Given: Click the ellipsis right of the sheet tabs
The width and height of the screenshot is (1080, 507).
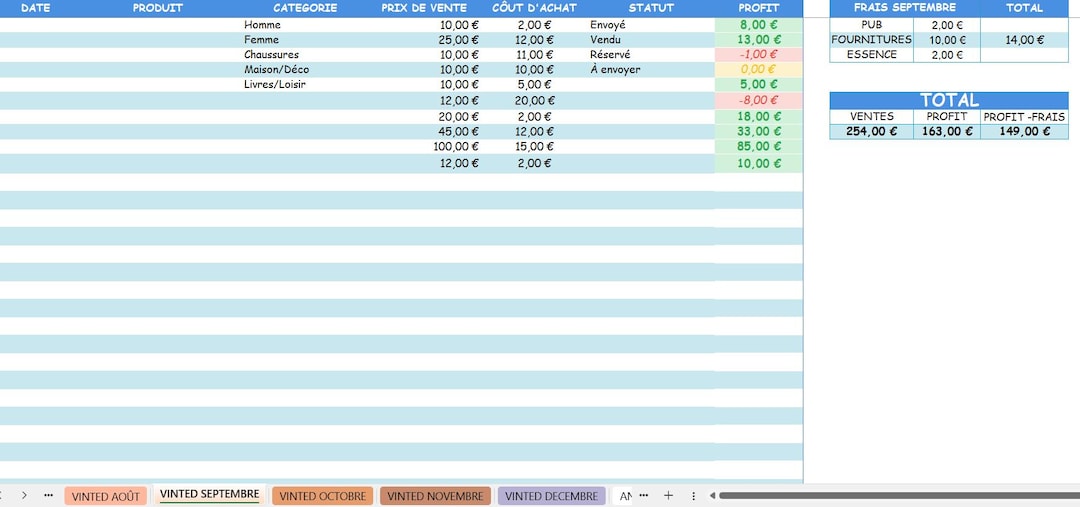Looking at the screenshot, I should click(643, 495).
